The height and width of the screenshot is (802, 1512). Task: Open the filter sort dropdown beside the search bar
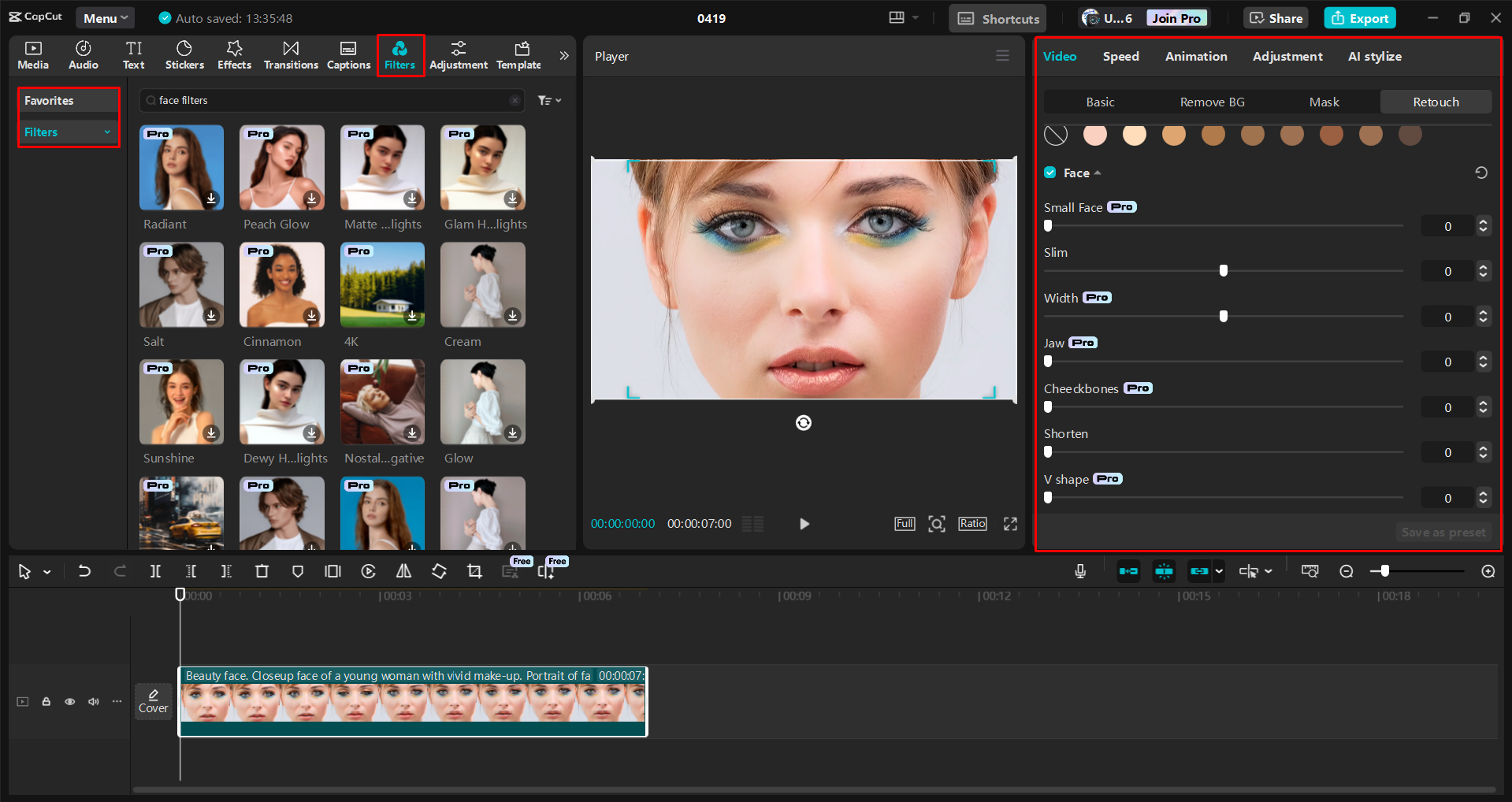click(549, 100)
